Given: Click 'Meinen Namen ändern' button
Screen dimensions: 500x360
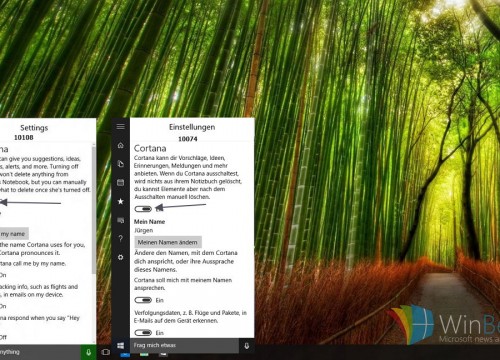Looking at the screenshot, I should [x=168, y=242].
